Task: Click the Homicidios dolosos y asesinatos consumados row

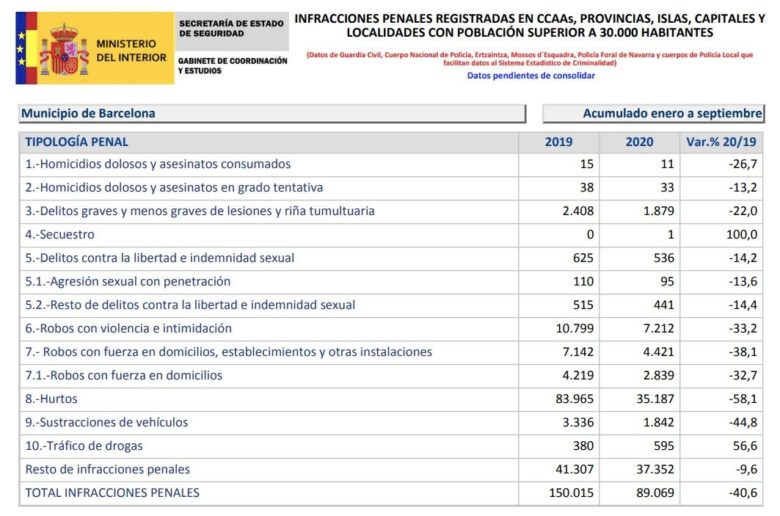Action: coord(390,164)
